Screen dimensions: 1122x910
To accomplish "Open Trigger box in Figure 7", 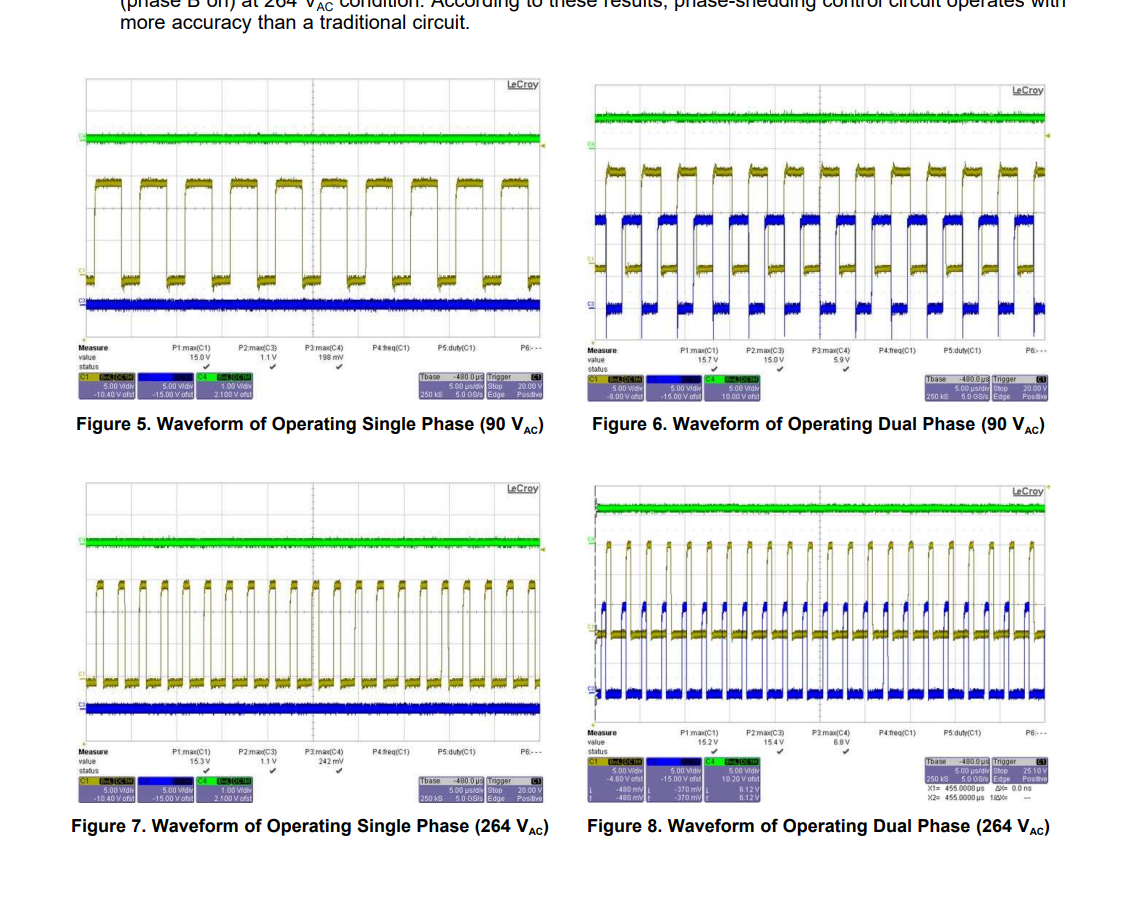I will (x=515, y=790).
